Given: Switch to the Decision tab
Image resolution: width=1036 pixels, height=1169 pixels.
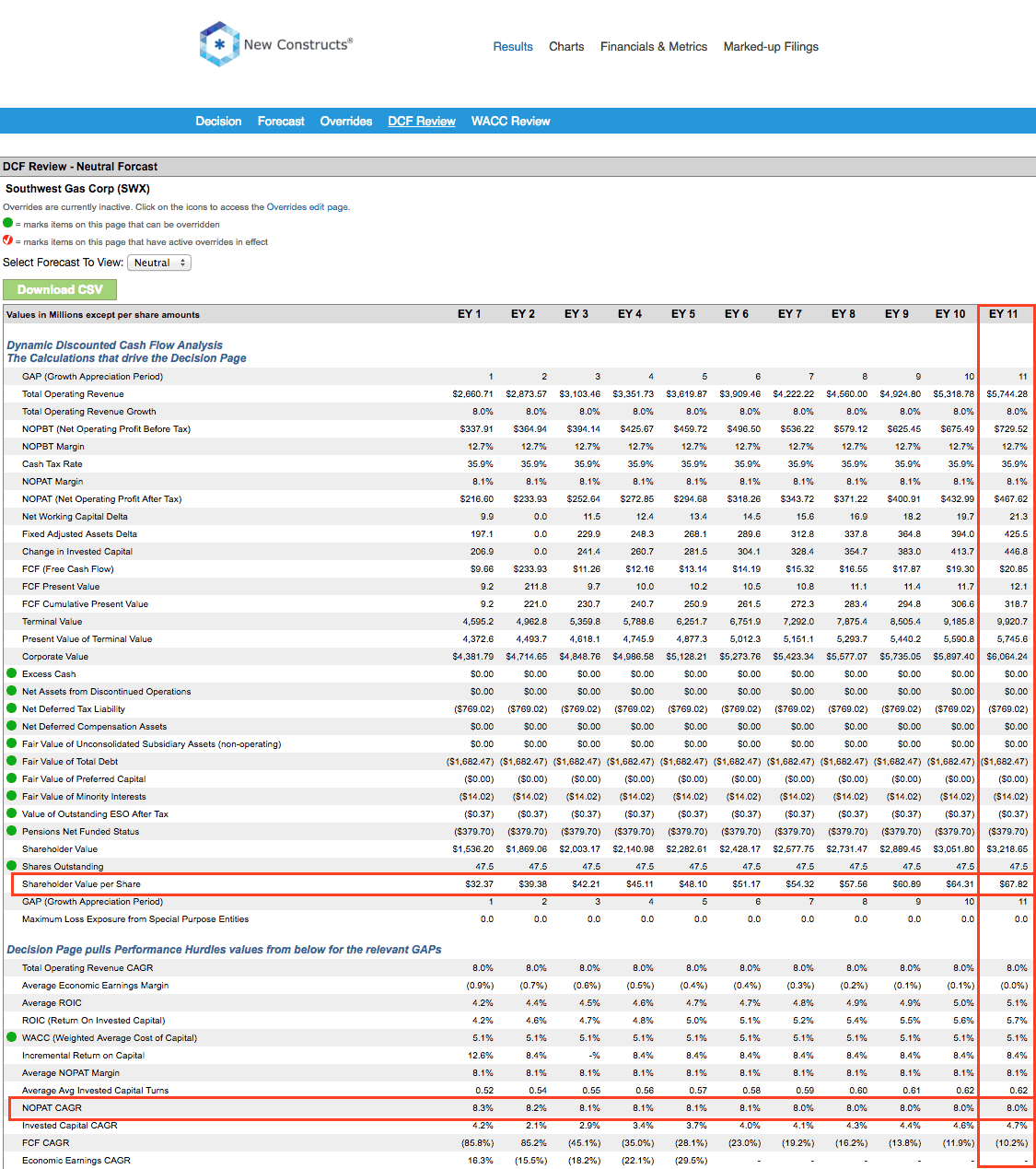Looking at the screenshot, I should (x=218, y=121).
